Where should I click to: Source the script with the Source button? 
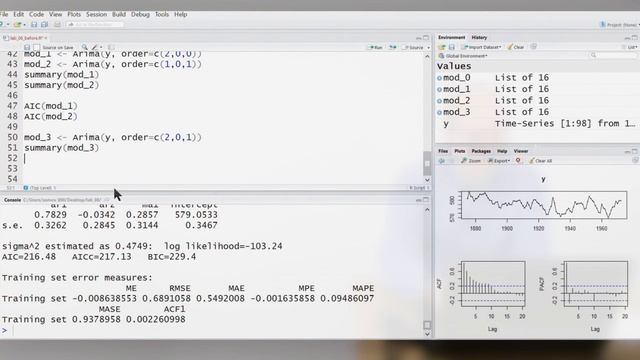[x=413, y=47]
